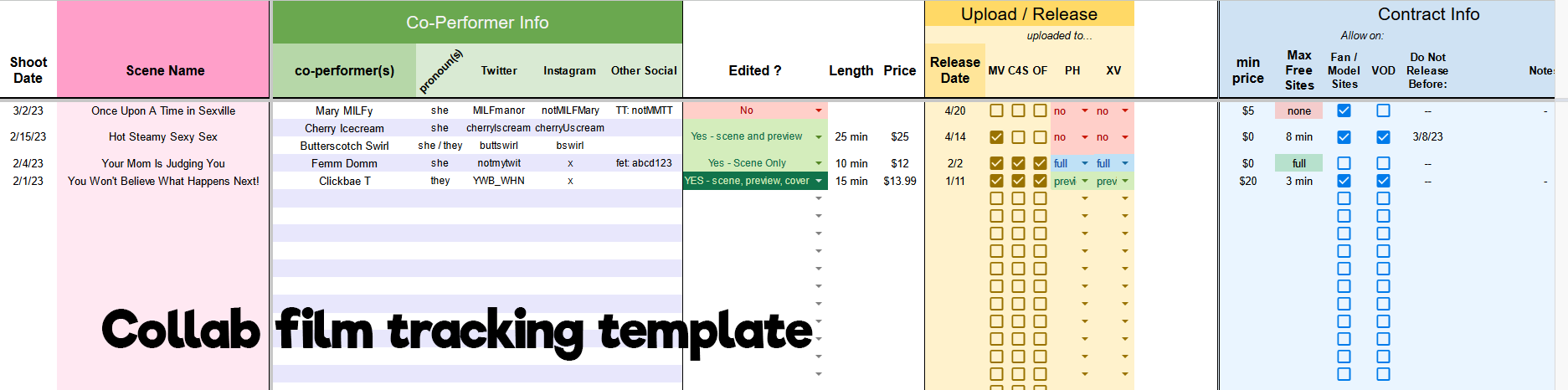Enable VOD checkbox for the $5 min price row
The image size is (1568, 390).
click(1383, 110)
